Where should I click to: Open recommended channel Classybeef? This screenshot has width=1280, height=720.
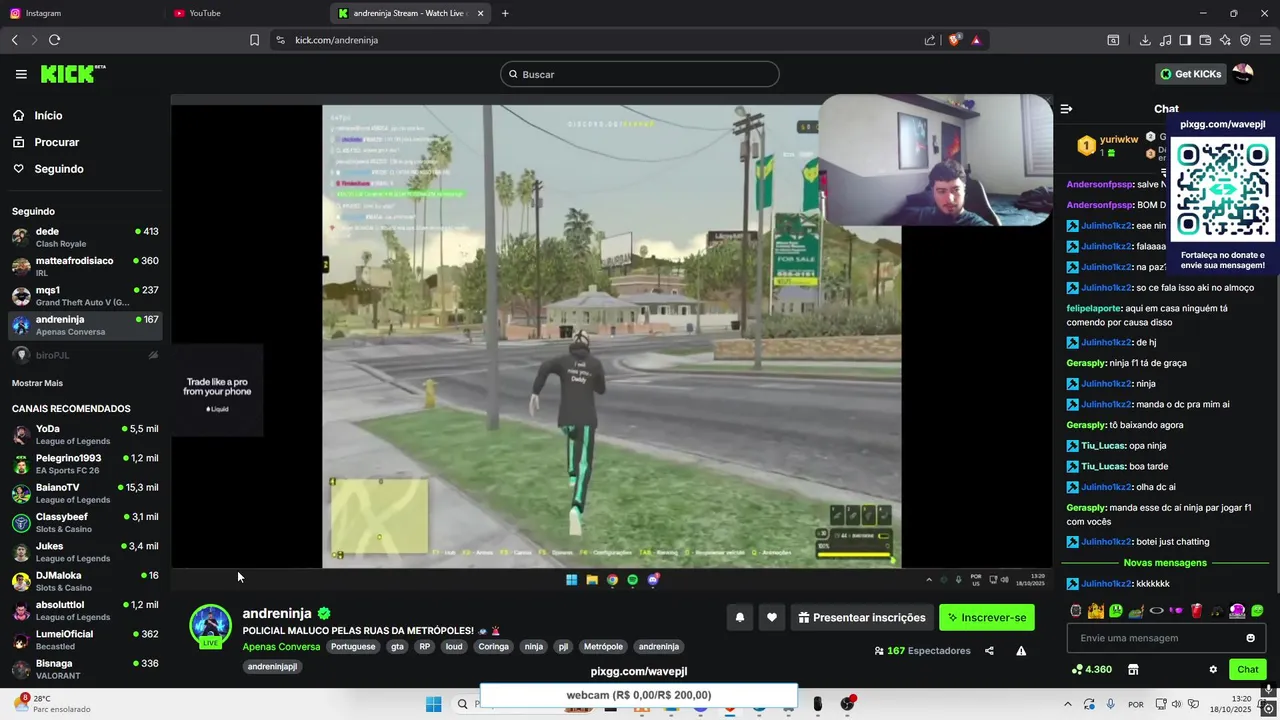point(85,522)
